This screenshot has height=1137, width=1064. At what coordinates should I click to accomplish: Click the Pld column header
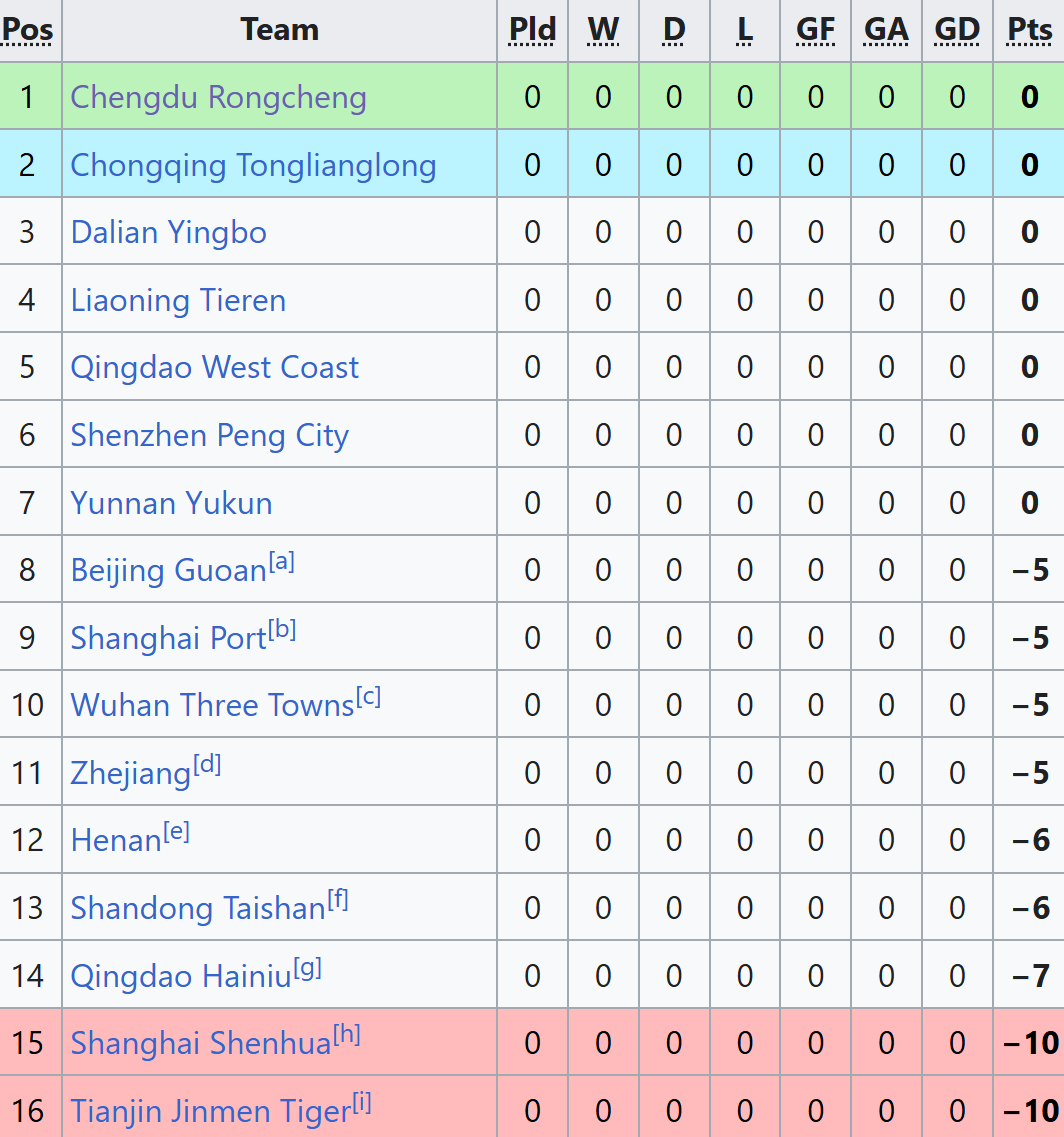coord(532,30)
